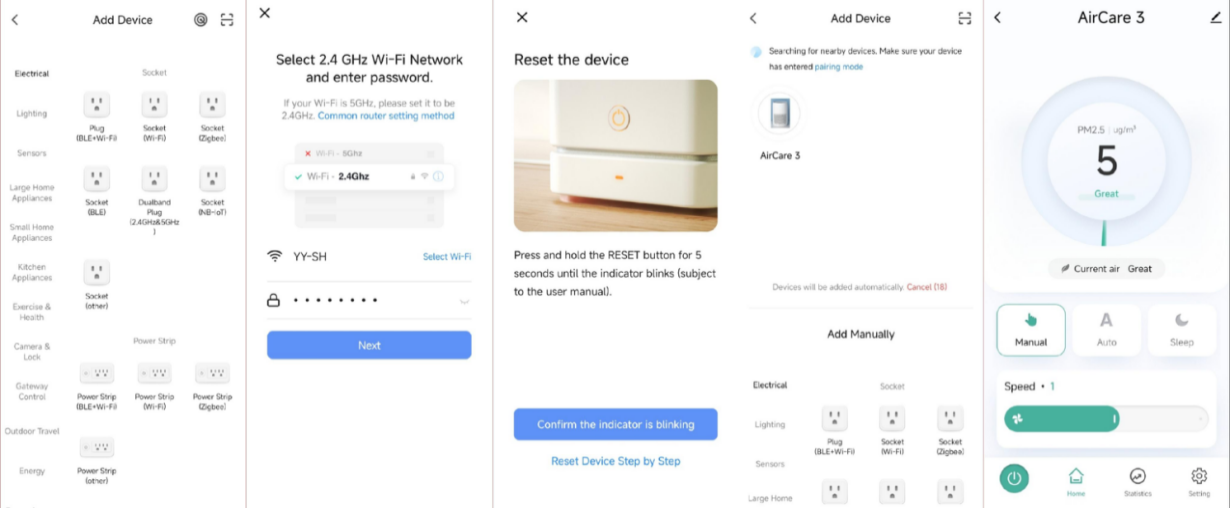Toggle password visibility eye icon
The image size is (1230, 508).
coord(464,300)
